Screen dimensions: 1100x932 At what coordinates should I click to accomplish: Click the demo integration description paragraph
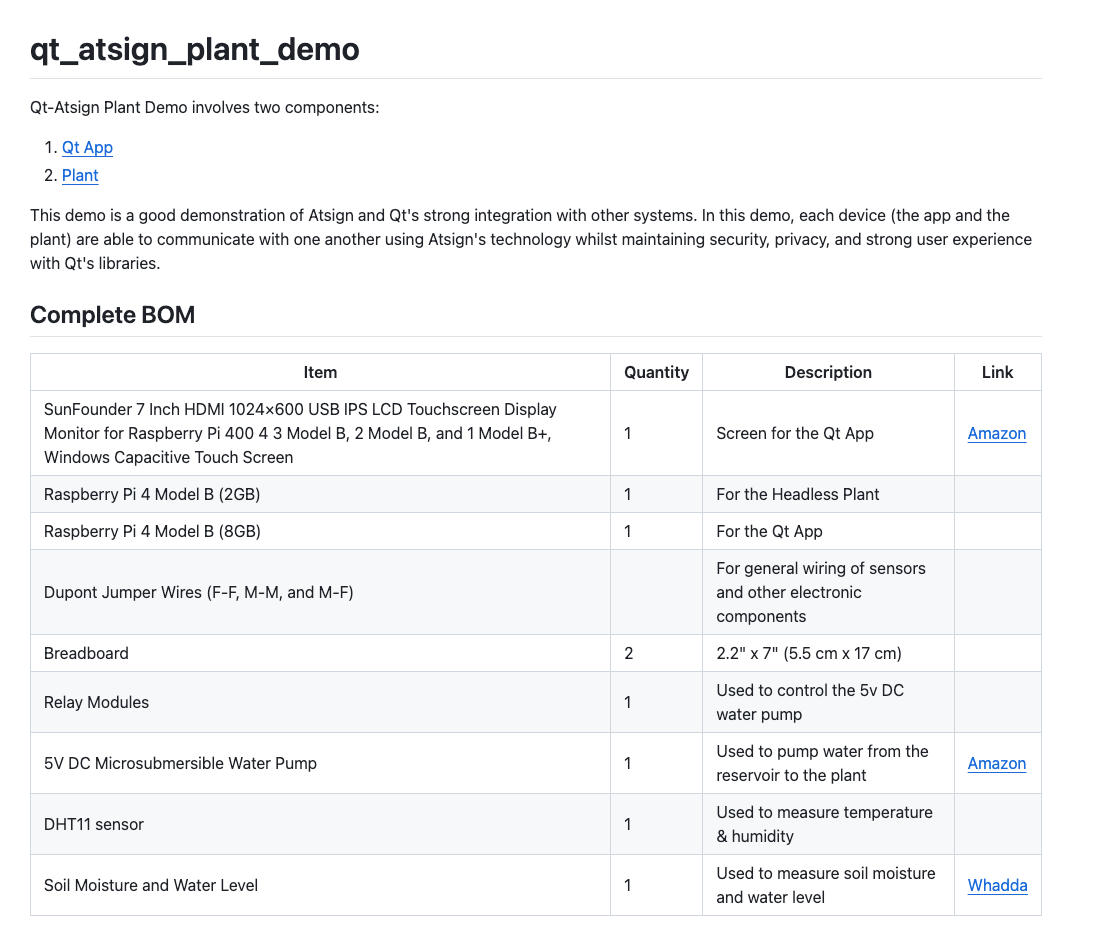pyautogui.click(x=531, y=239)
